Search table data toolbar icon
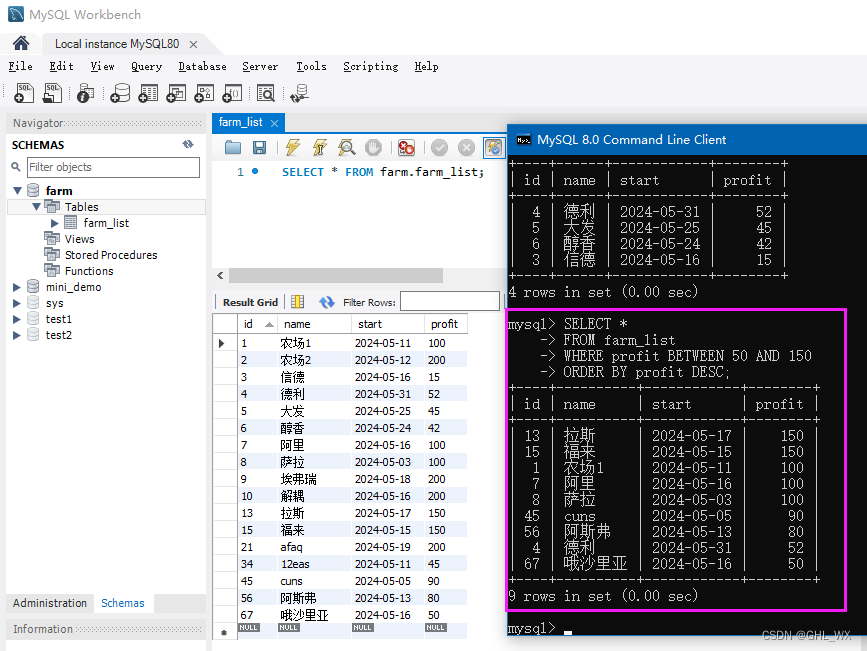Image resolution: width=867 pixels, height=651 pixels. [266, 93]
